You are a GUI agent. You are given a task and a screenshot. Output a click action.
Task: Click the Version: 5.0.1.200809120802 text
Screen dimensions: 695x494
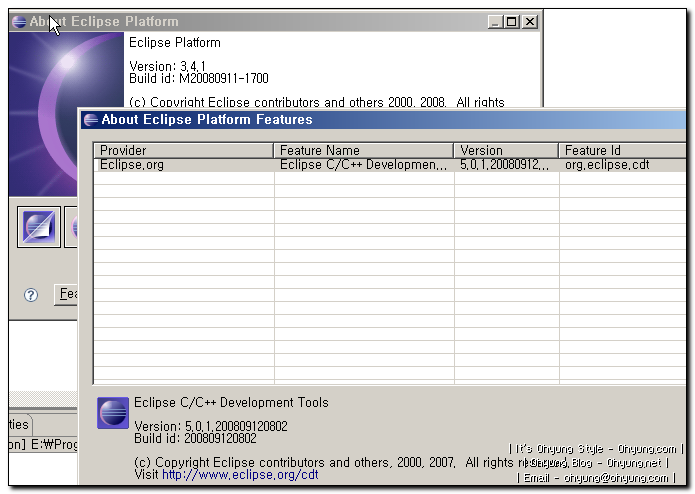point(211,426)
